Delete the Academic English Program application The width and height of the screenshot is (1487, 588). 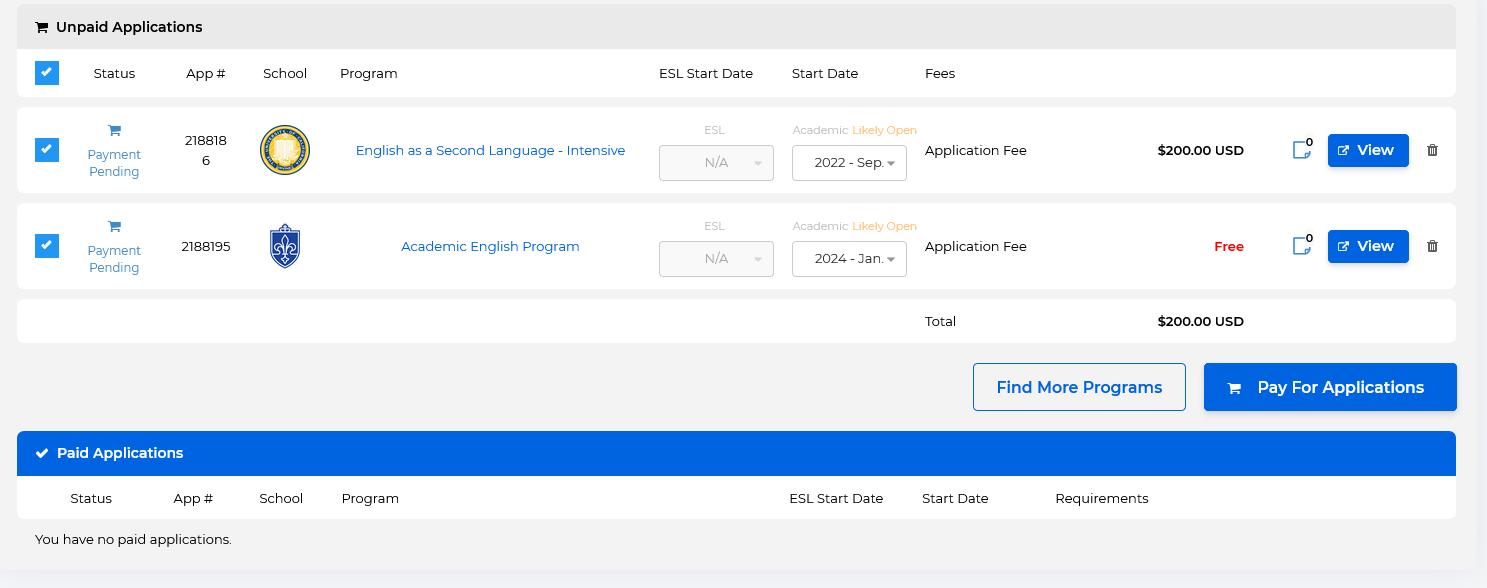[x=1432, y=246]
